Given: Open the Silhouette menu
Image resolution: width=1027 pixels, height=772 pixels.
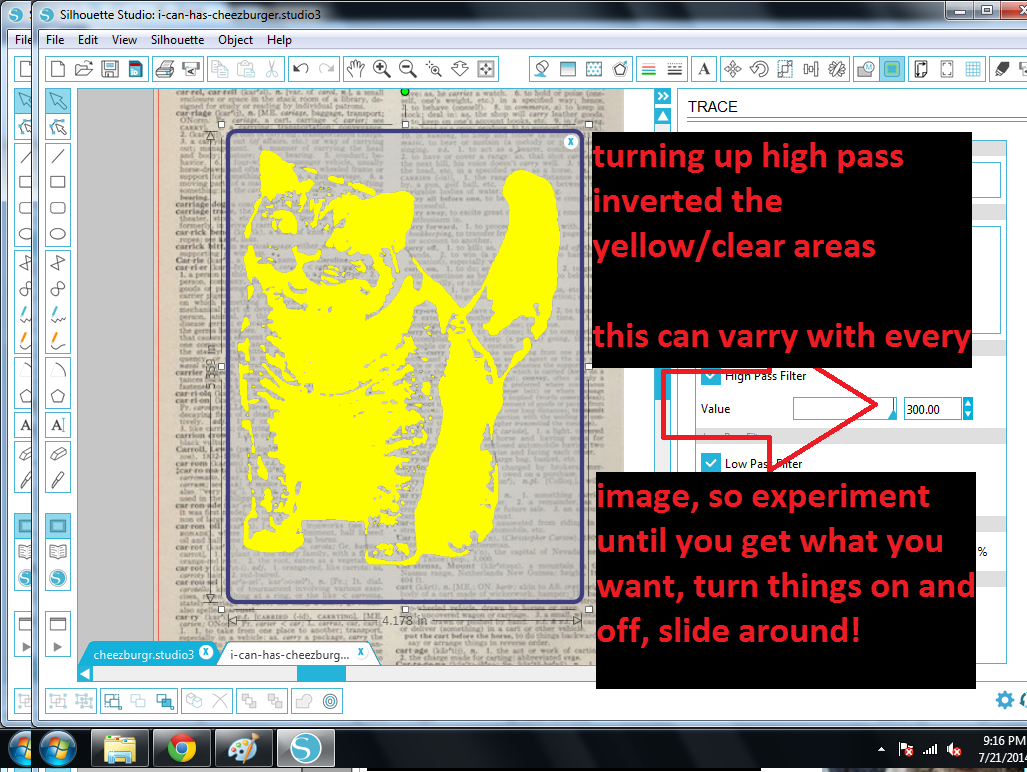Looking at the screenshot, I should tap(177, 39).
